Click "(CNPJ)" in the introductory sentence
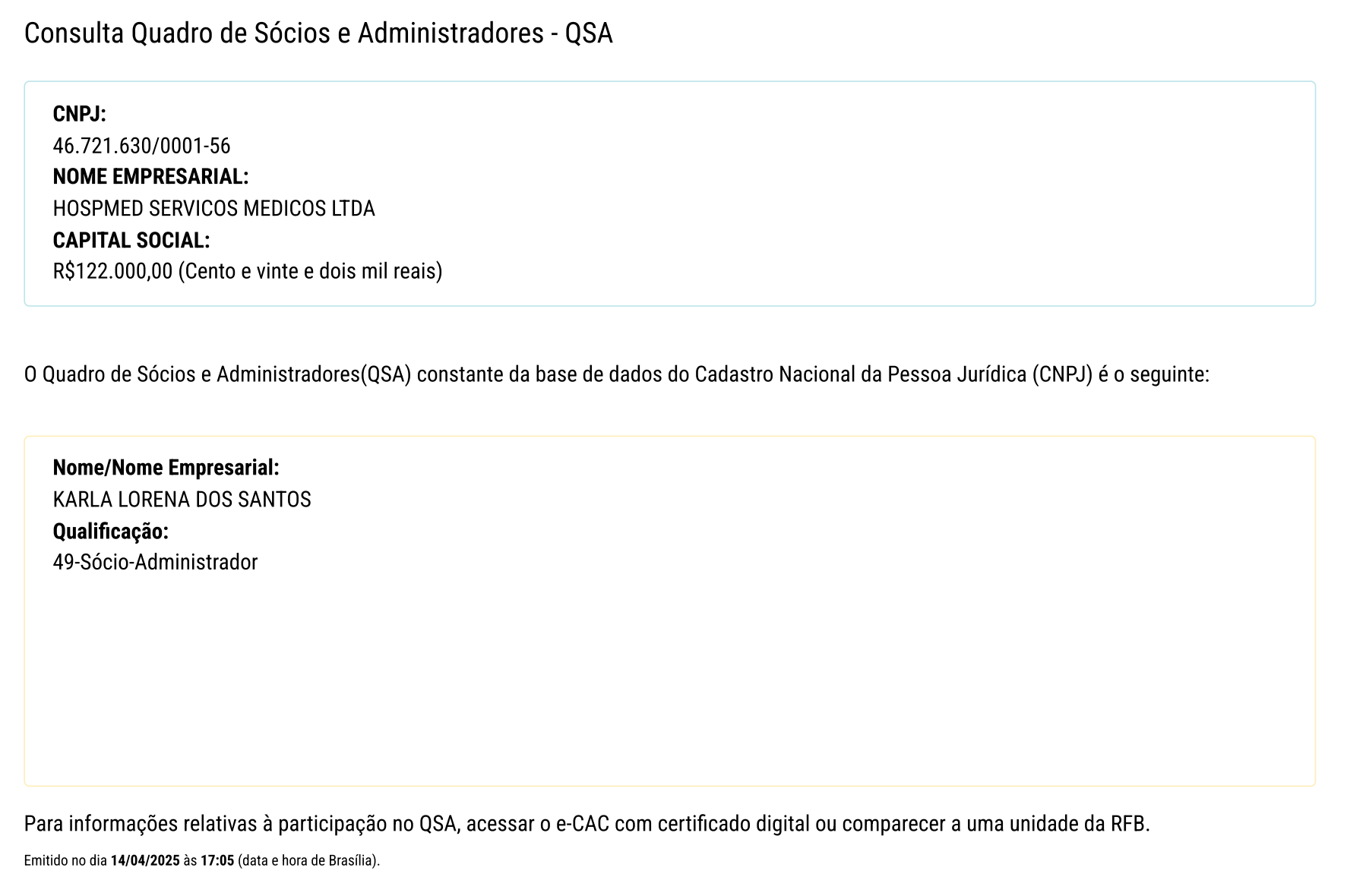Image resolution: width=1347 pixels, height=896 pixels. [x=1062, y=375]
